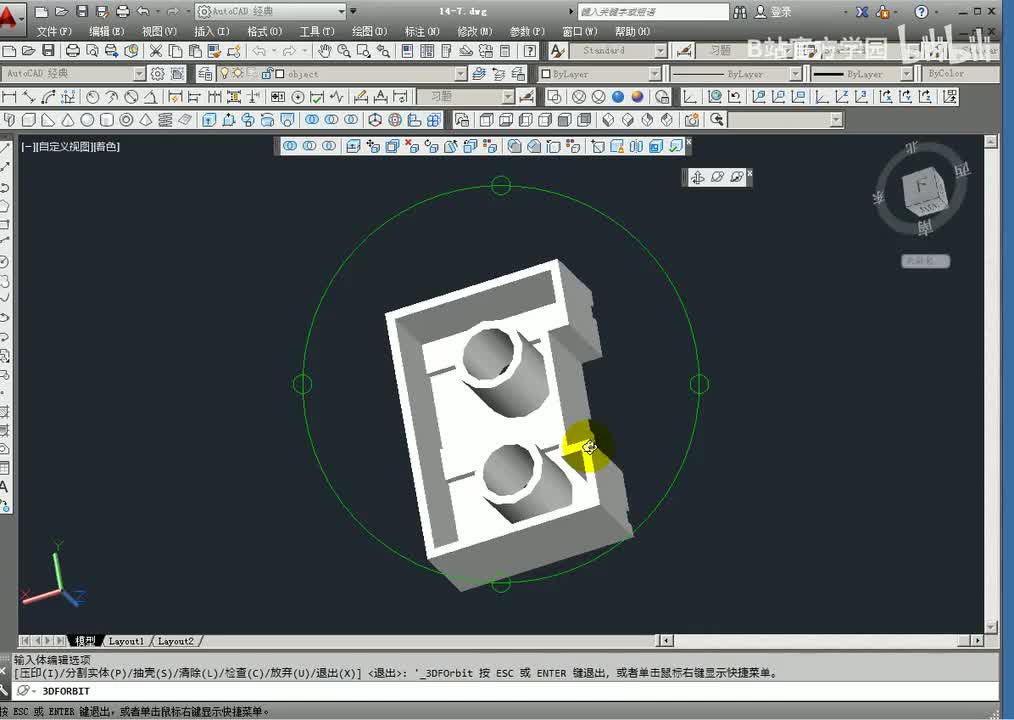Click the Create Camera icon
This screenshot has height=720, width=1014.
point(692,120)
